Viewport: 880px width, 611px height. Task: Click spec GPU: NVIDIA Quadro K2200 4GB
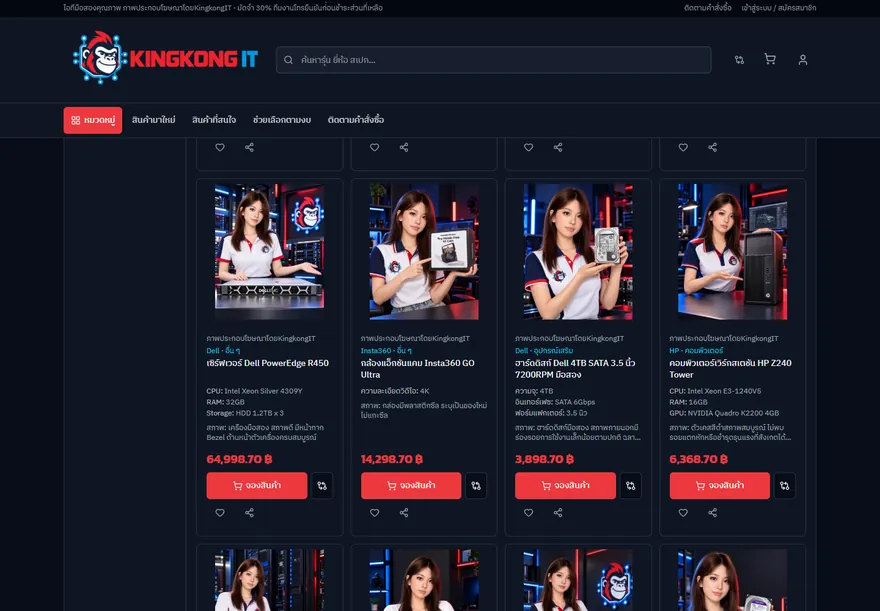click(724, 413)
